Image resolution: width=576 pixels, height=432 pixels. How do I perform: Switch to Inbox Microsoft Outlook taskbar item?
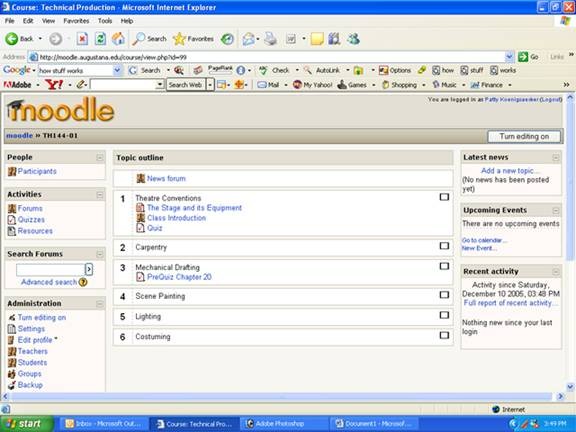click(x=104, y=424)
